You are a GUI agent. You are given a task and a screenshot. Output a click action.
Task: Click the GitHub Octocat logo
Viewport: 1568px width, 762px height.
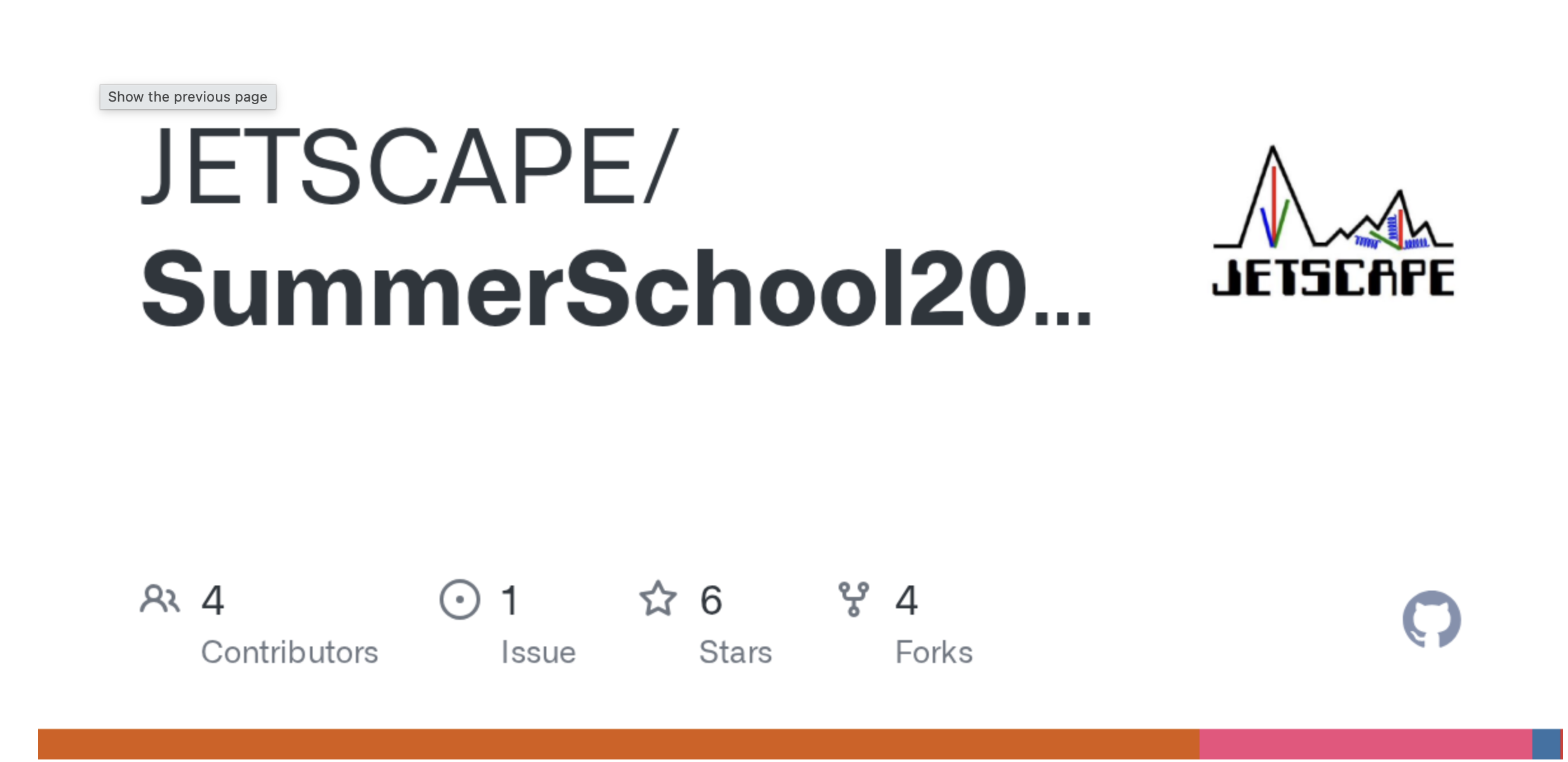pyautogui.click(x=1431, y=619)
